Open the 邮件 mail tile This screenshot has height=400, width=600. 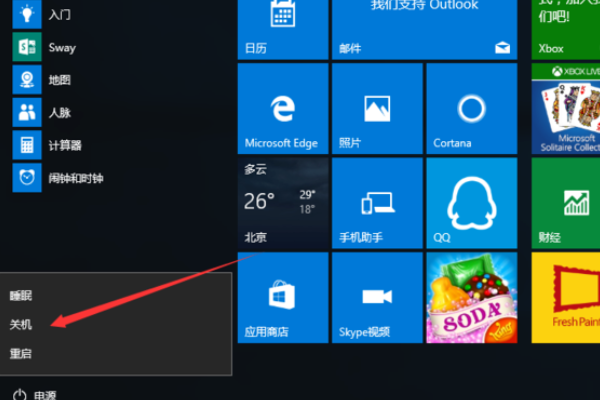point(425,29)
